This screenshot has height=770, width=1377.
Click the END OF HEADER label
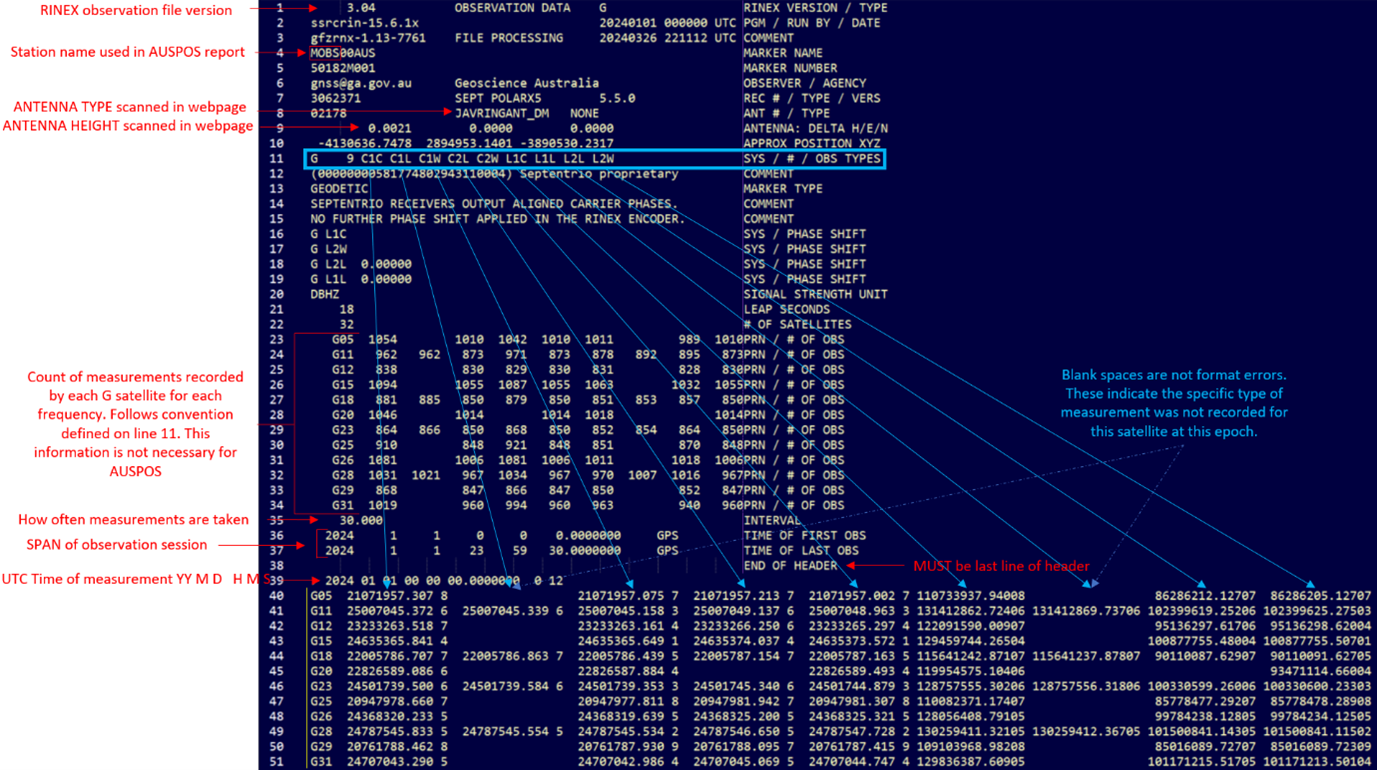(x=790, y=565)
